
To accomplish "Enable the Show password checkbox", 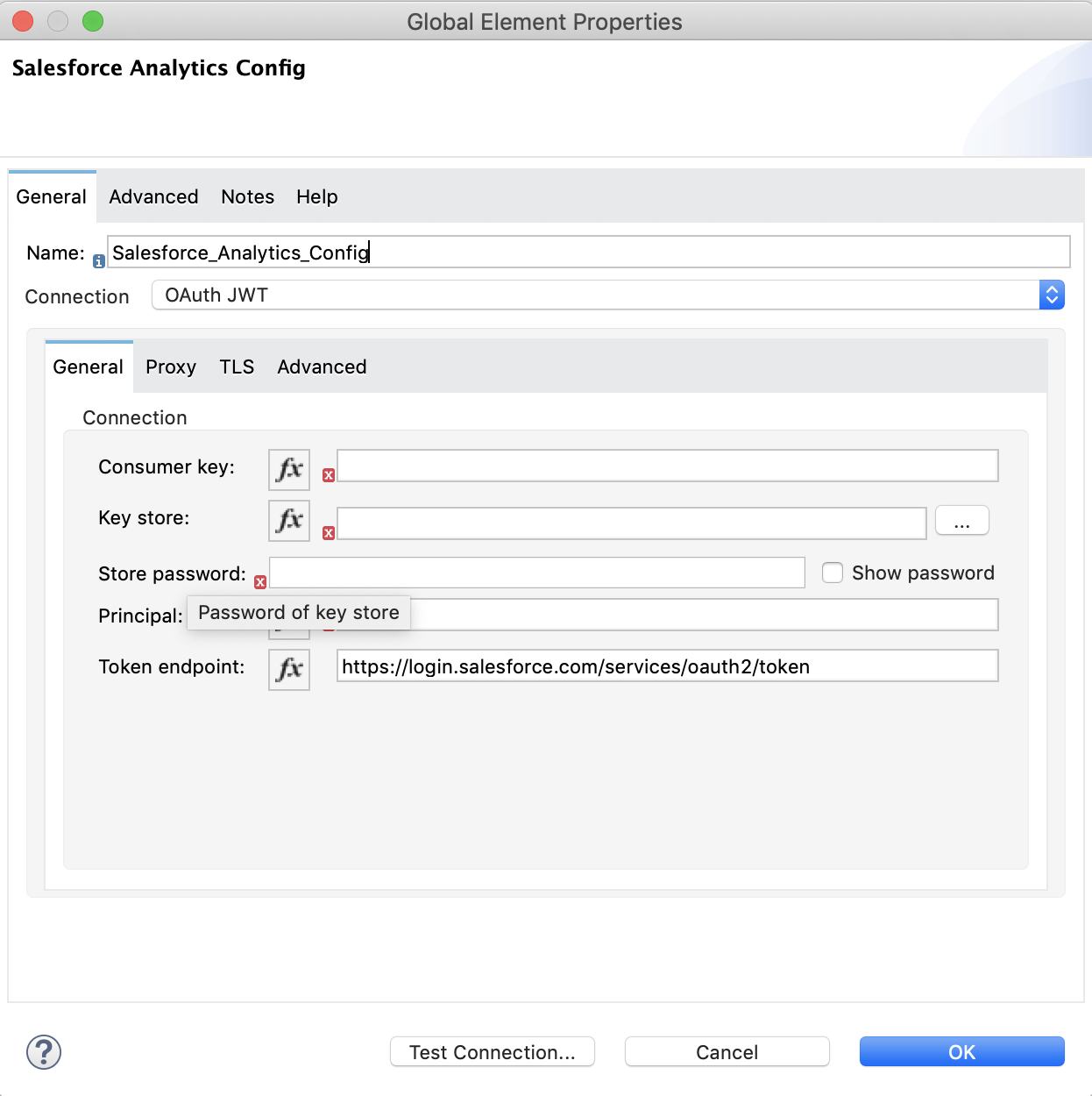I will (832, 573).
